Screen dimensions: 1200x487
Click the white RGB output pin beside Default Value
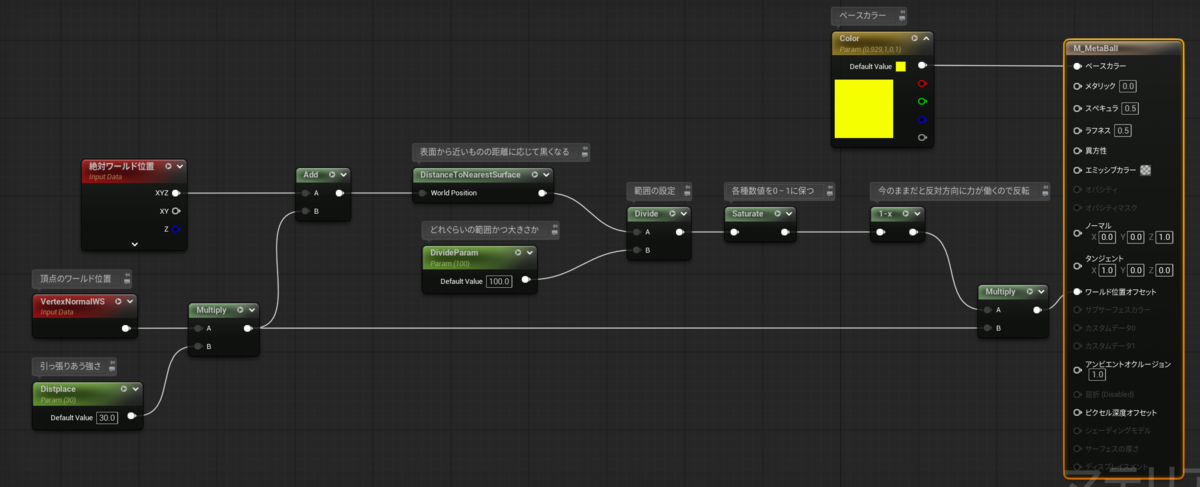coord(922,66)
